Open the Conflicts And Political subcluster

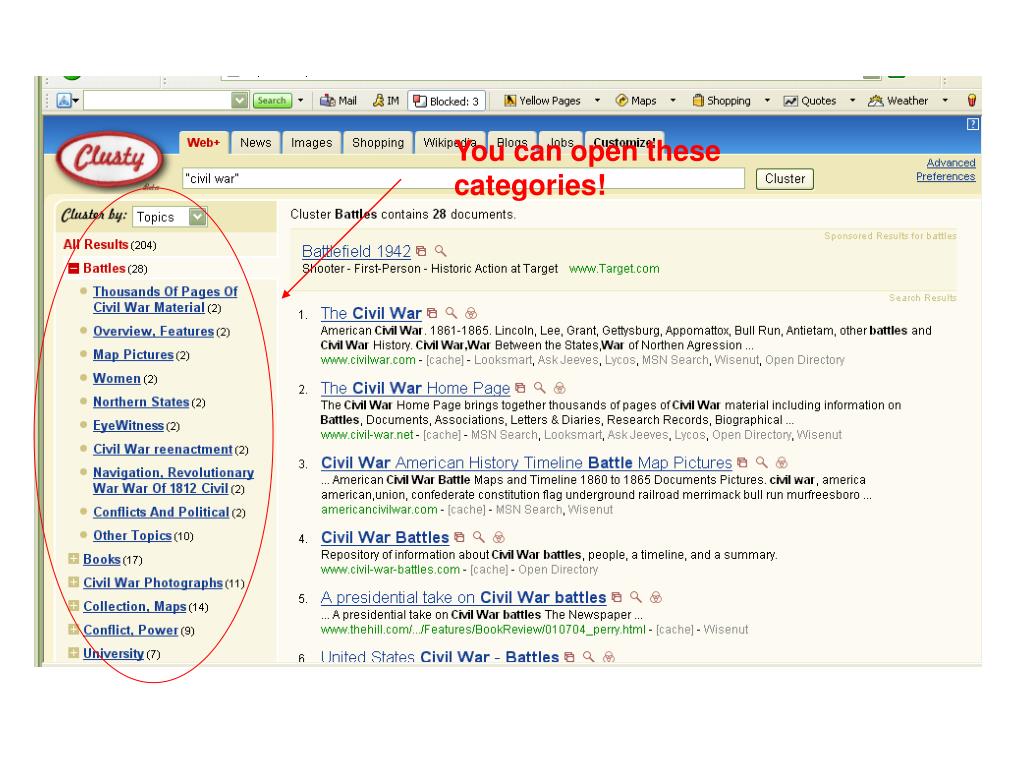click(x=161, y=512)
